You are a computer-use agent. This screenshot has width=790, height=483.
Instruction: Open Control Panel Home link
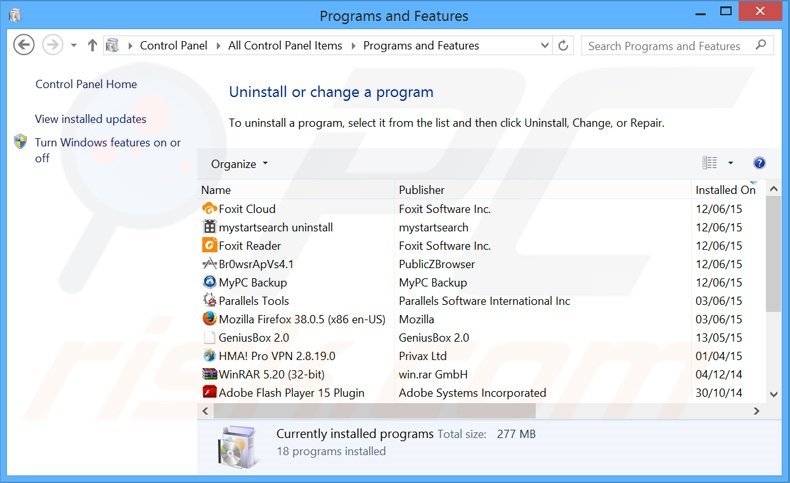coord(86,84)
